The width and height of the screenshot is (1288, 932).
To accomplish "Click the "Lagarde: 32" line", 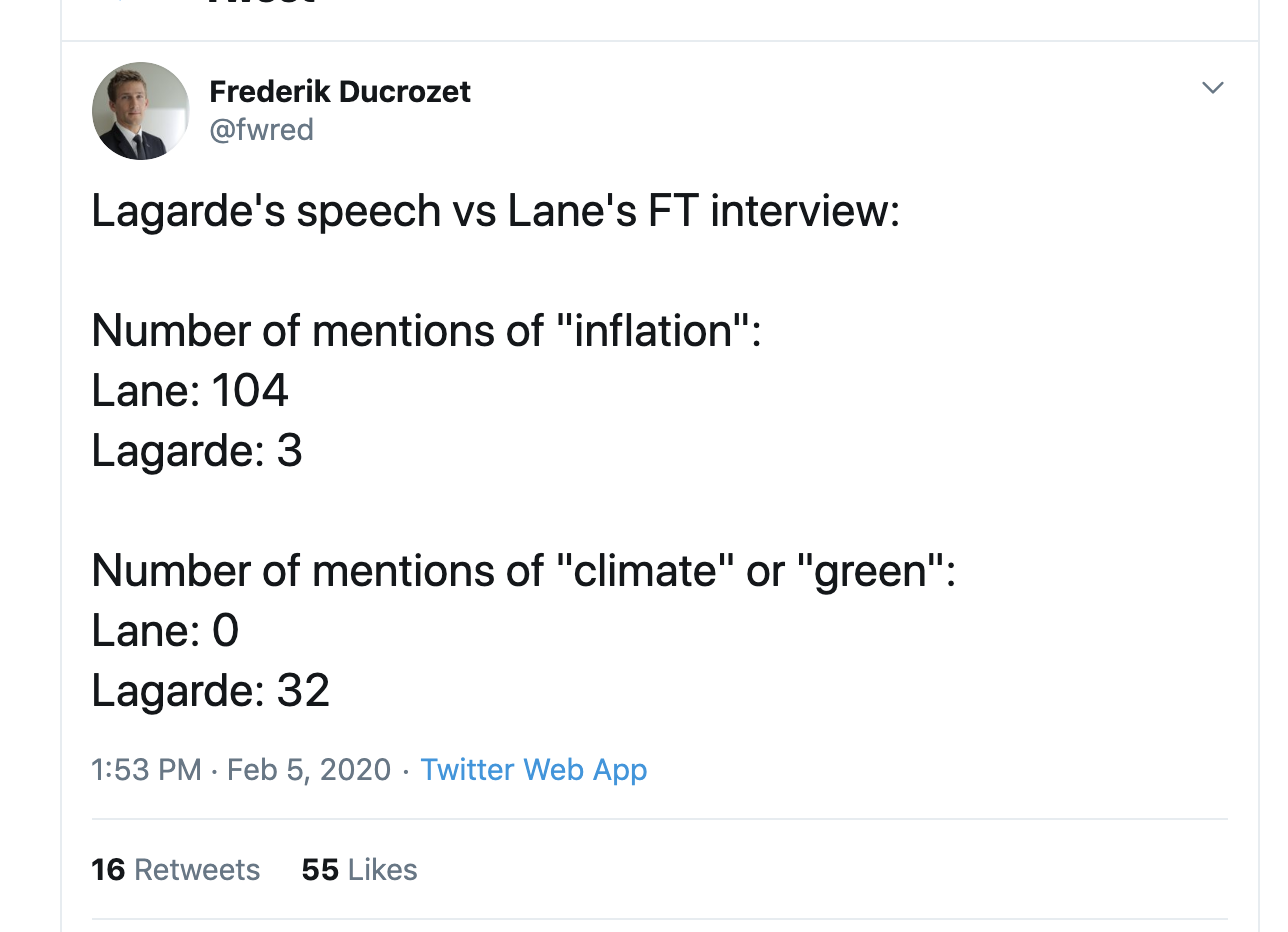I will [210, 690].
